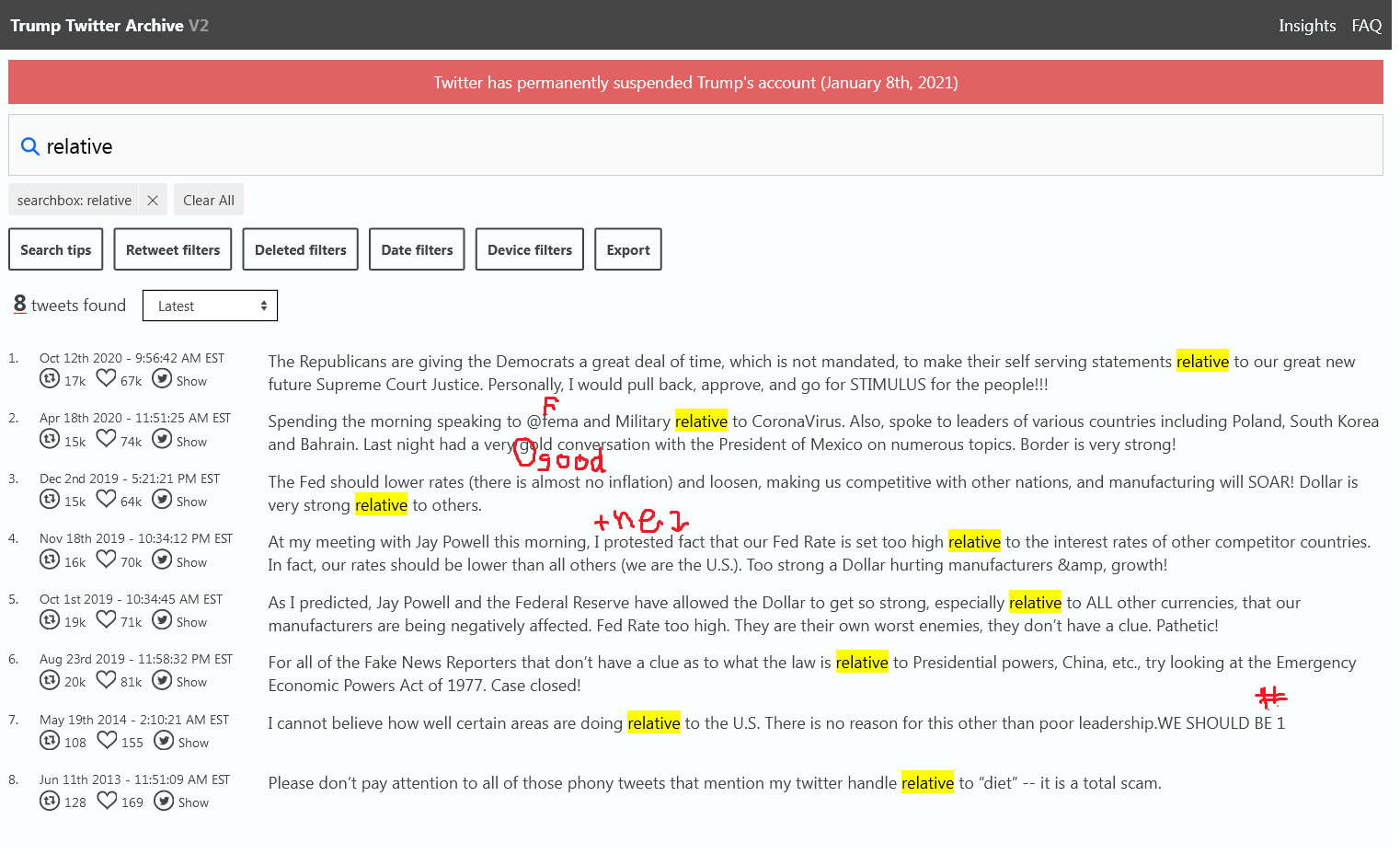Heart icon on Jun 11th 2013 tweet
Viewport: 1400px width, 854px height.
[108, 801]
